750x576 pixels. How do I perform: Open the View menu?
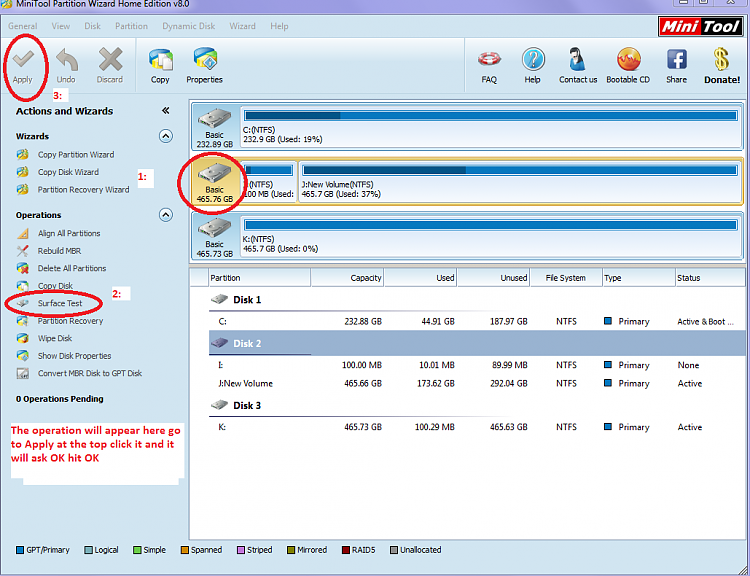pos(61,26)
